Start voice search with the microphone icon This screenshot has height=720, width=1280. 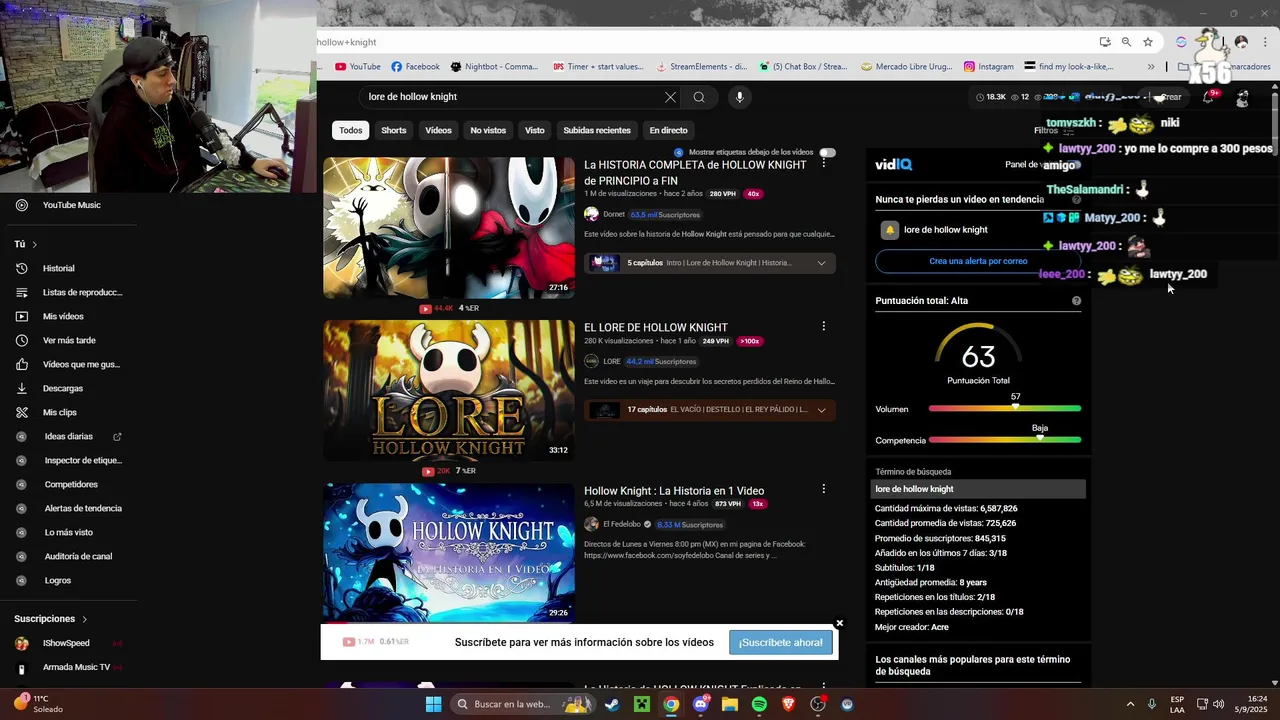point(740,97)
